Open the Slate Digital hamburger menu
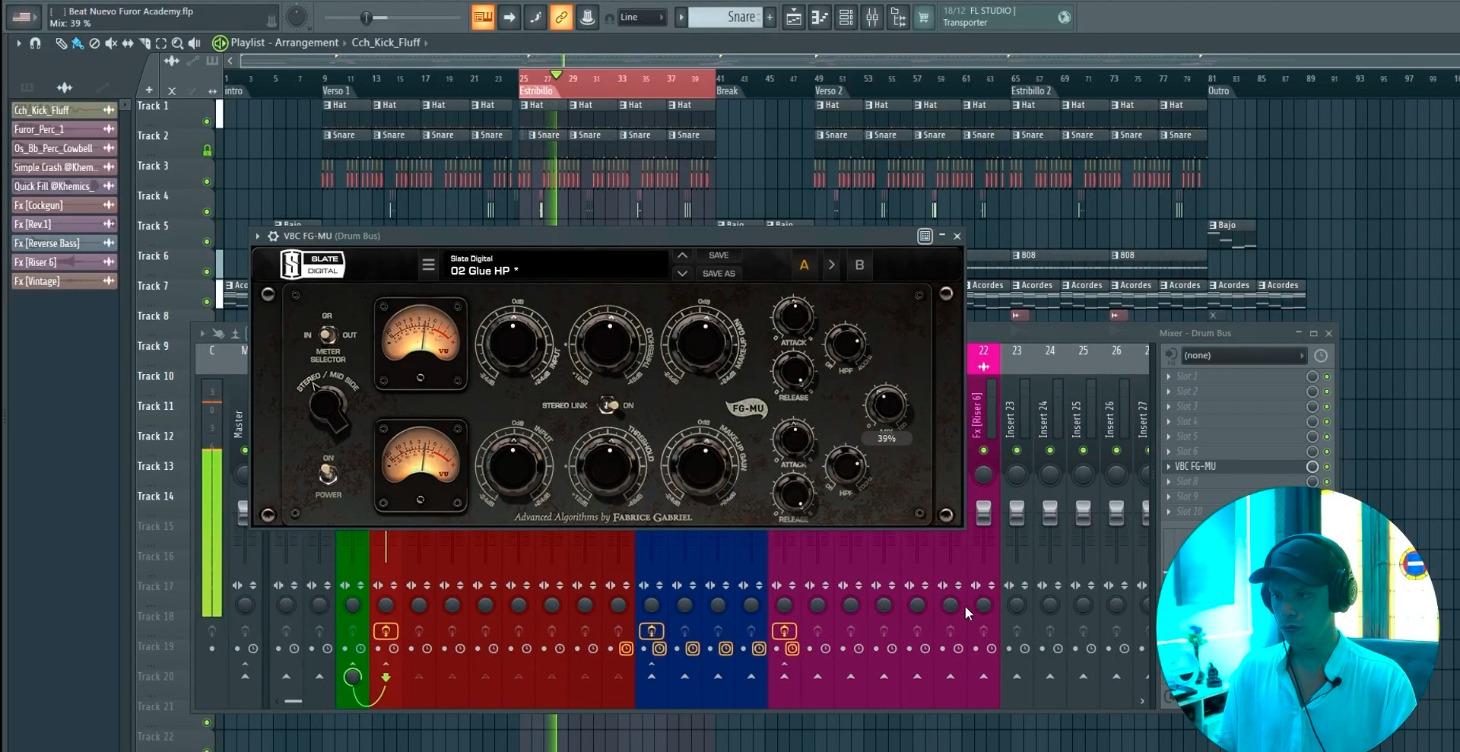Image resolution: width=1460 pixels, height=752 pixels. pos(428,265)
